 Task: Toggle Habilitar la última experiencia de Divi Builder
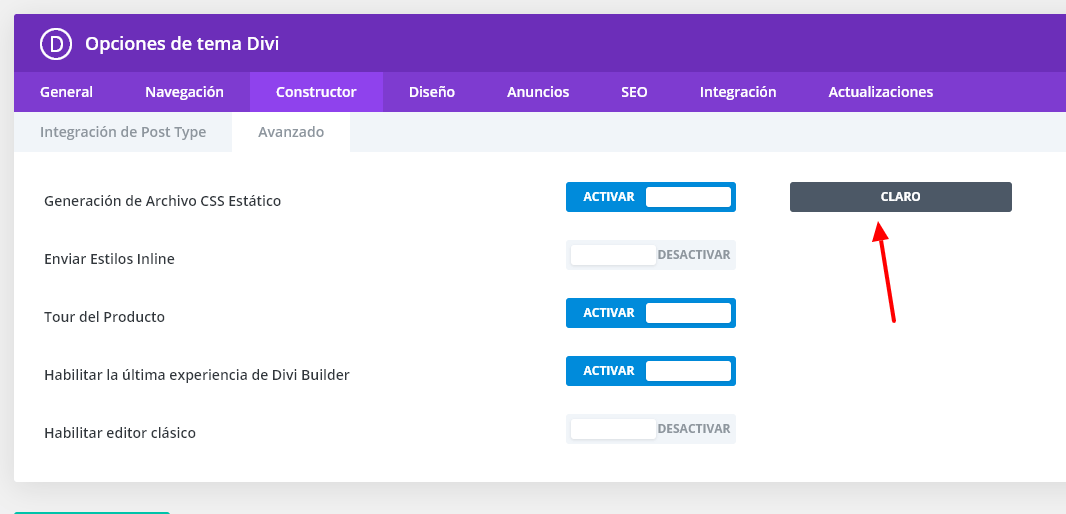pyautogui.click(x=651, y=371)
